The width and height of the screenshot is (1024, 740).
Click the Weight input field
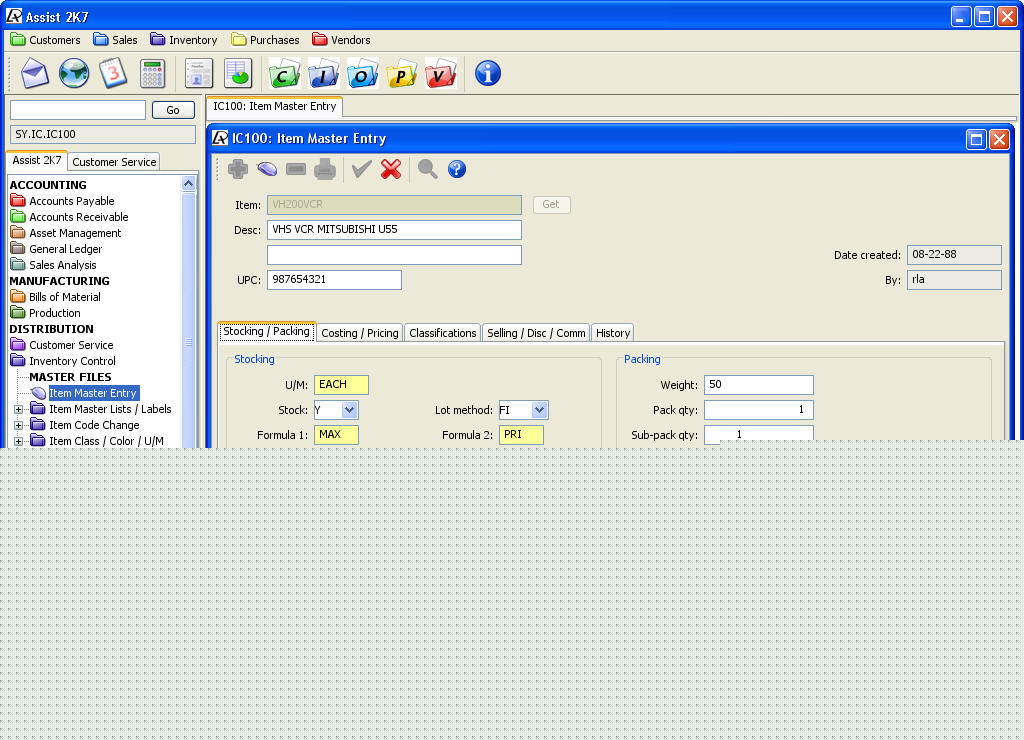pyautogui.click(x=758, y=385)
